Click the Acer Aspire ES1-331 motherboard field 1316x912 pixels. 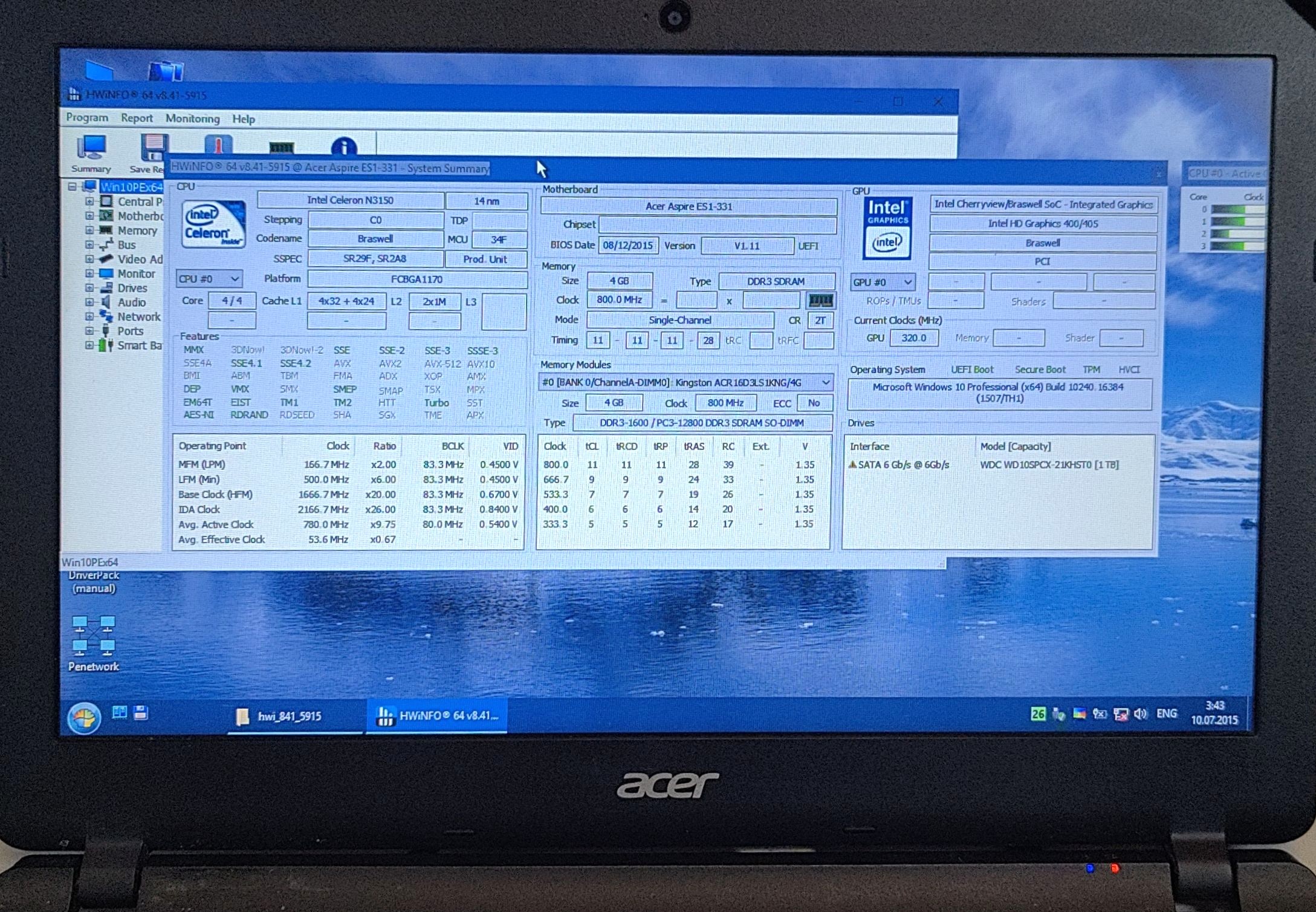(x=689, y=206)
